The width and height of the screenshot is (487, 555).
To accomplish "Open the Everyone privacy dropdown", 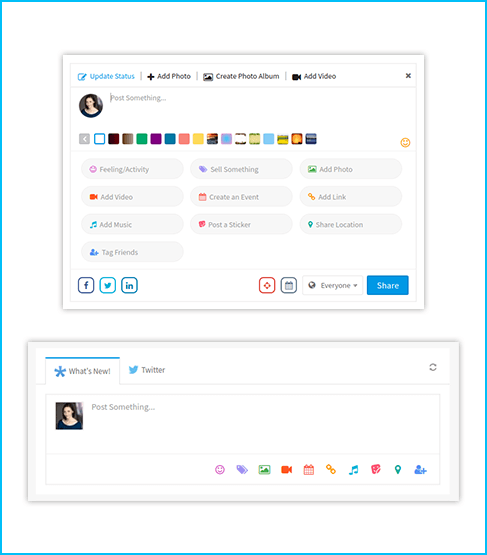I will pos(333,285).
